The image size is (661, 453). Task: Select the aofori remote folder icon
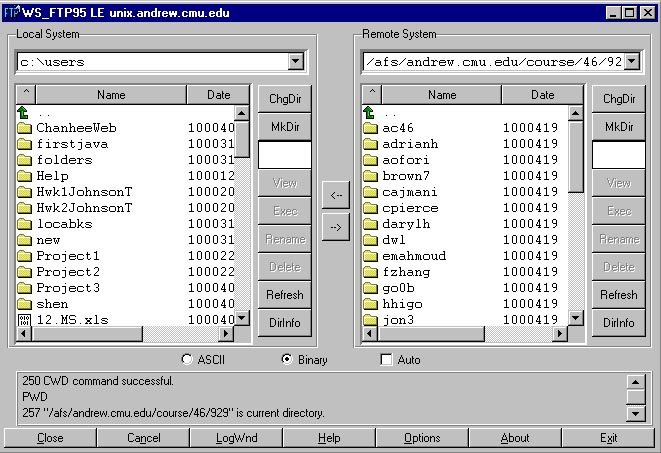point(370,160)
